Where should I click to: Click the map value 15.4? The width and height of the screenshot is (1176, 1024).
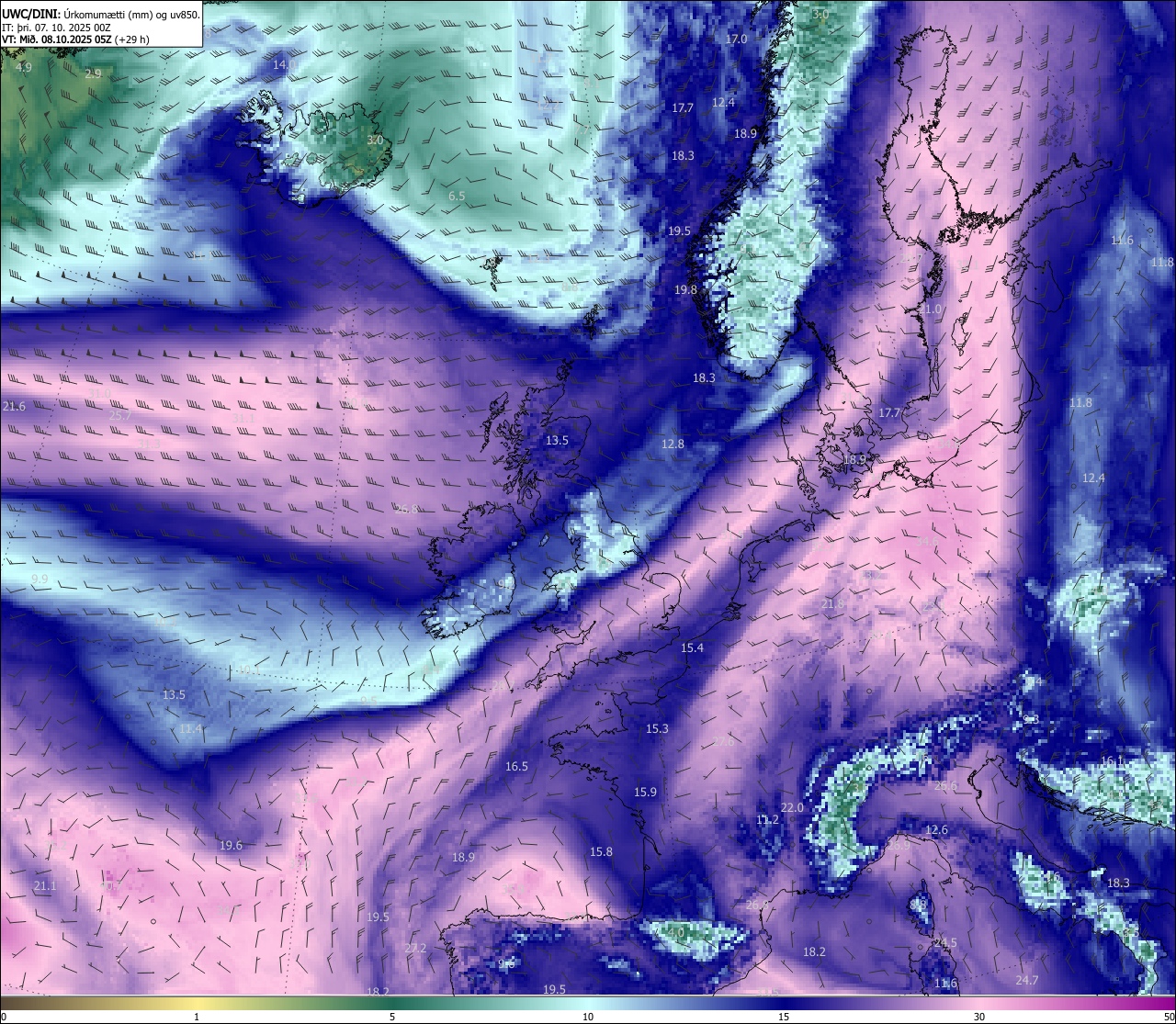click(692, 647)
